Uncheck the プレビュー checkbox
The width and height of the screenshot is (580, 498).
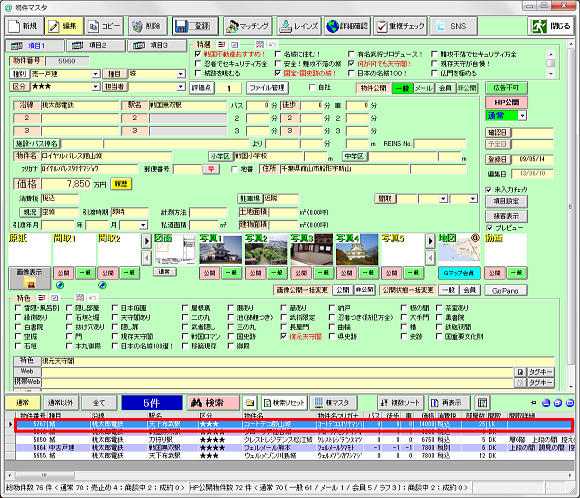pos(489,228)
